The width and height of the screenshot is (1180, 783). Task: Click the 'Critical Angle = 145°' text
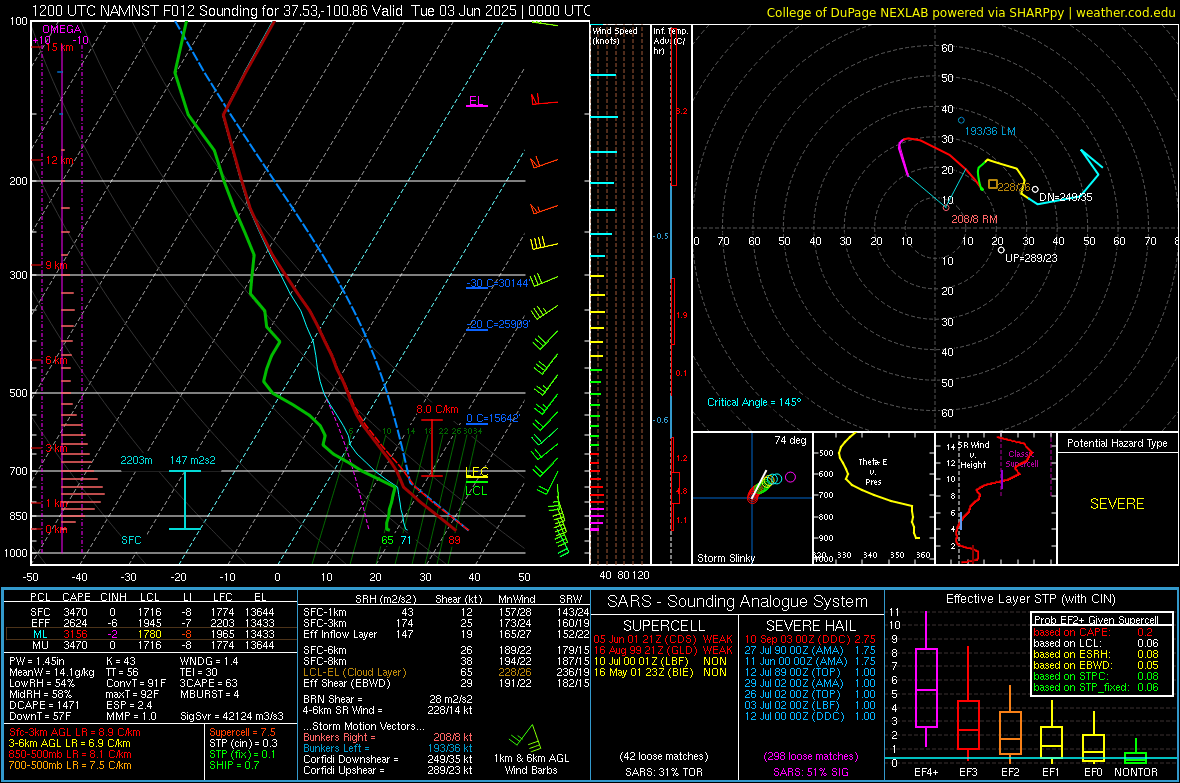click(754, 402)
